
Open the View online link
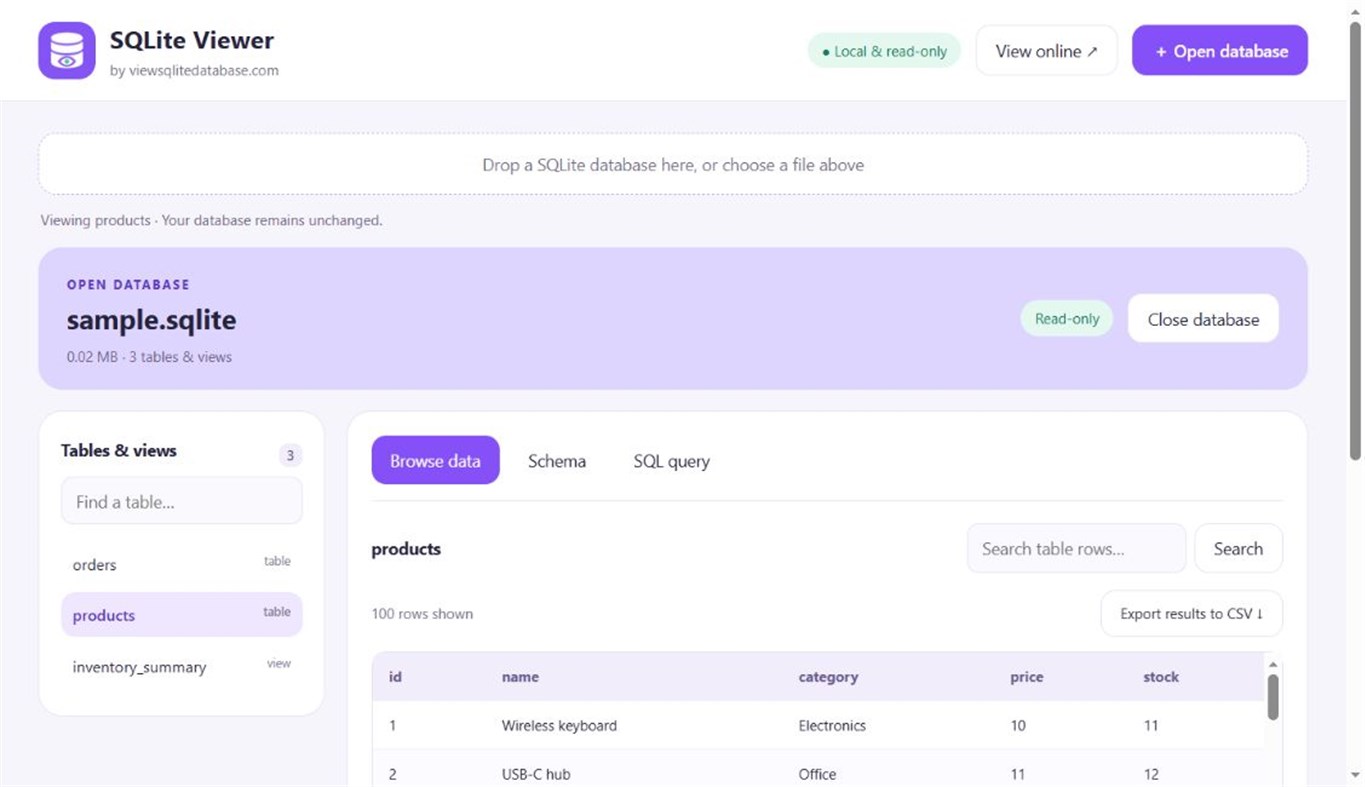(x=1046, y=51)
